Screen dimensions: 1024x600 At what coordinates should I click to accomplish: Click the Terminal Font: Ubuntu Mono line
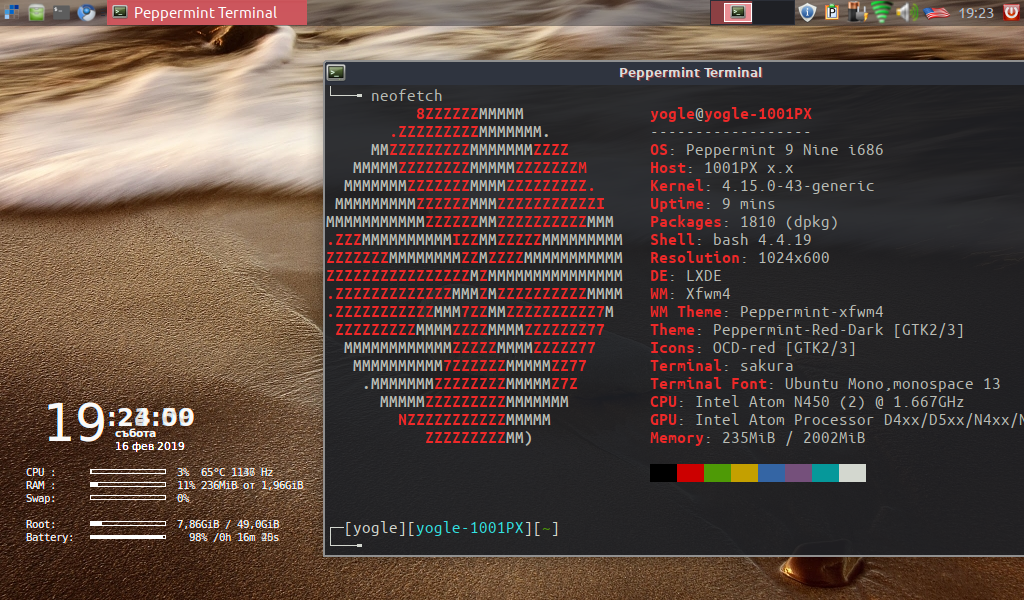825,384
